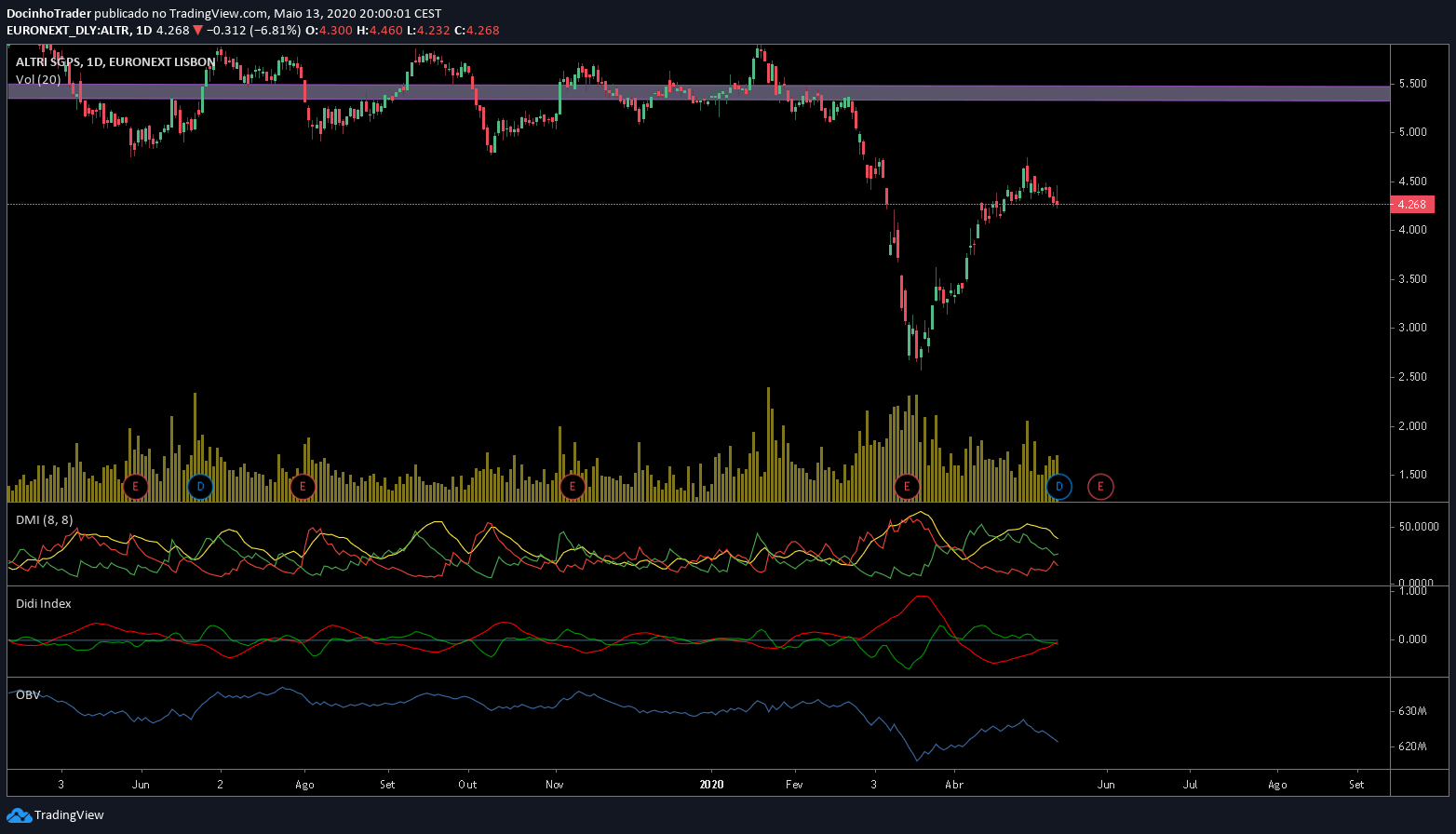Click the earnings marker in March 2020
This screenshot has width=1456, height=834.
tap(907, 486)
